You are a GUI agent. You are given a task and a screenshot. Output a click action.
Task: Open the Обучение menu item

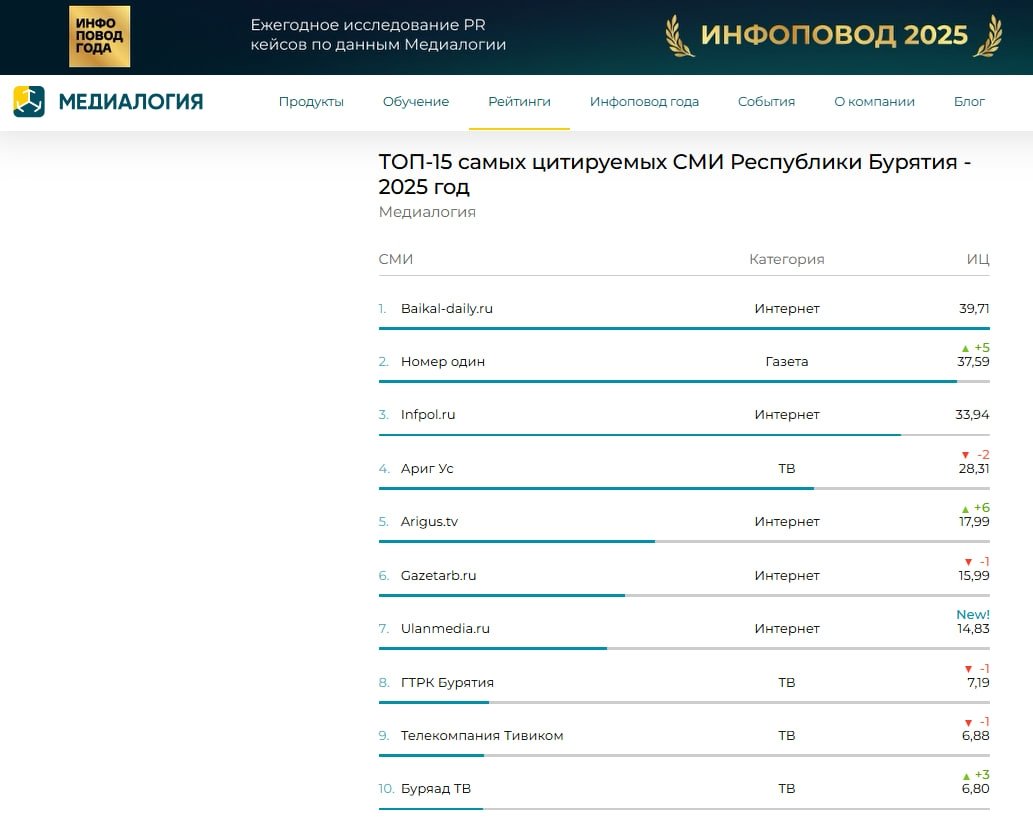(416, 101)
